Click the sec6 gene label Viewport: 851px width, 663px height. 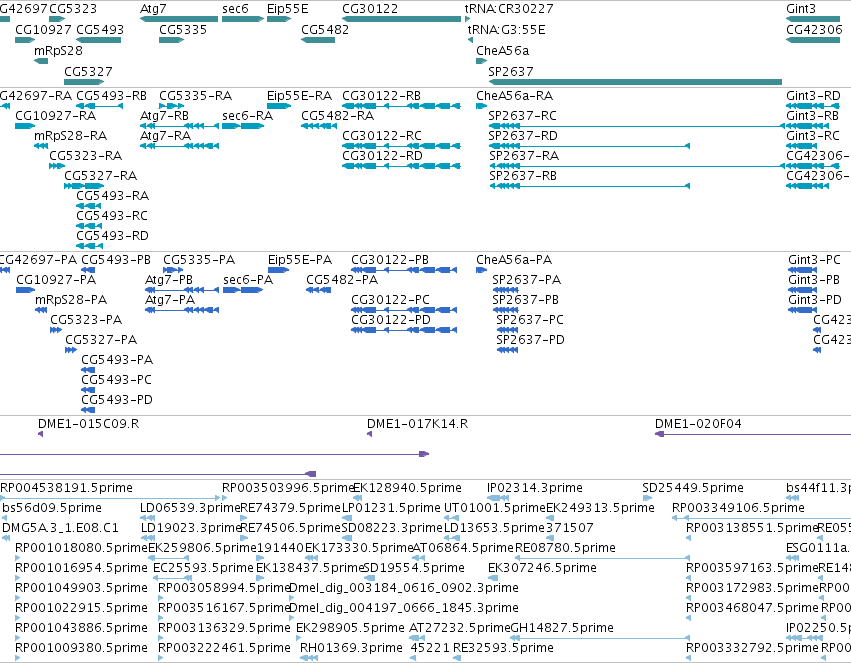coord(235,9)
